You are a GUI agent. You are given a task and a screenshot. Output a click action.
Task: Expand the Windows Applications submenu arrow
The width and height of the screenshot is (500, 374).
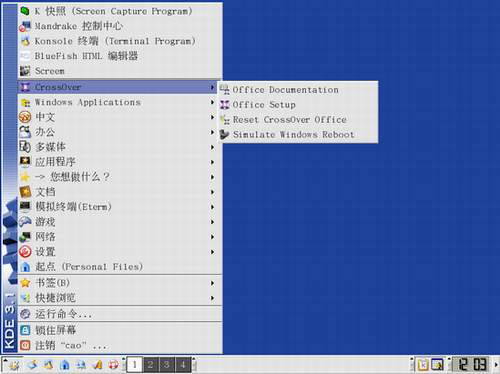click(212, 102)
